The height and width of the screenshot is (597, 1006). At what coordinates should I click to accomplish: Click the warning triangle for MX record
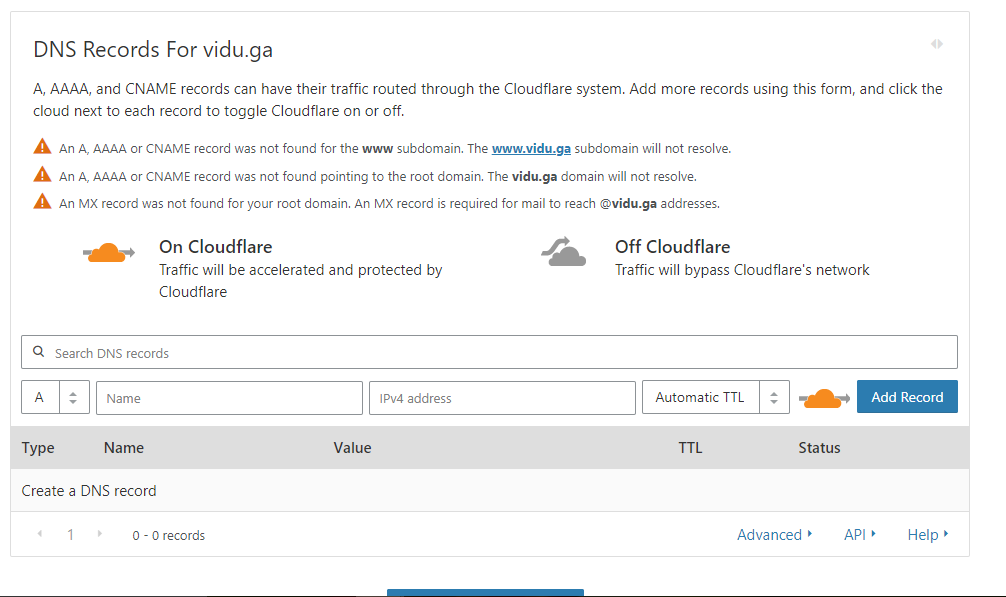[x=42, y=202]
